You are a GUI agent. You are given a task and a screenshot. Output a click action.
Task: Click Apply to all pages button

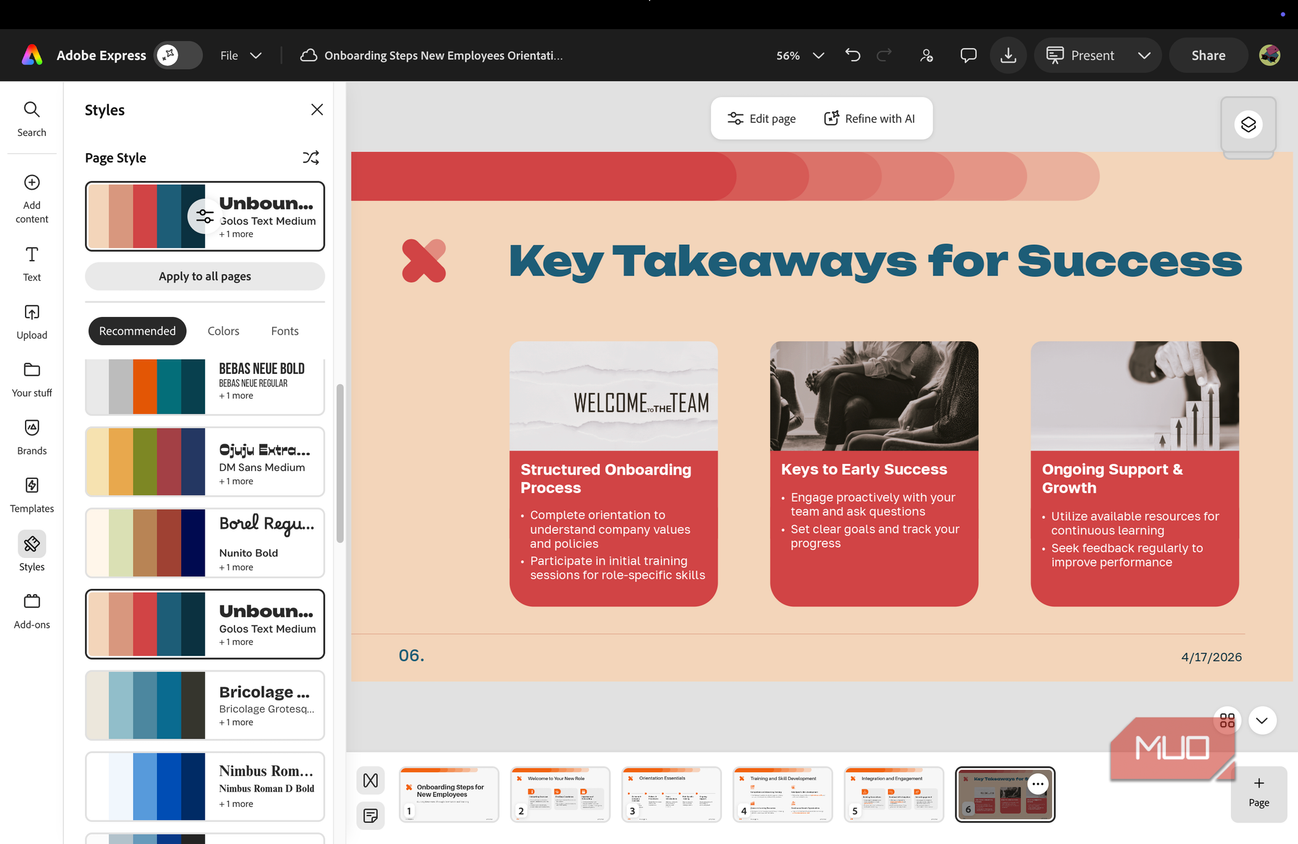[205, 276]
